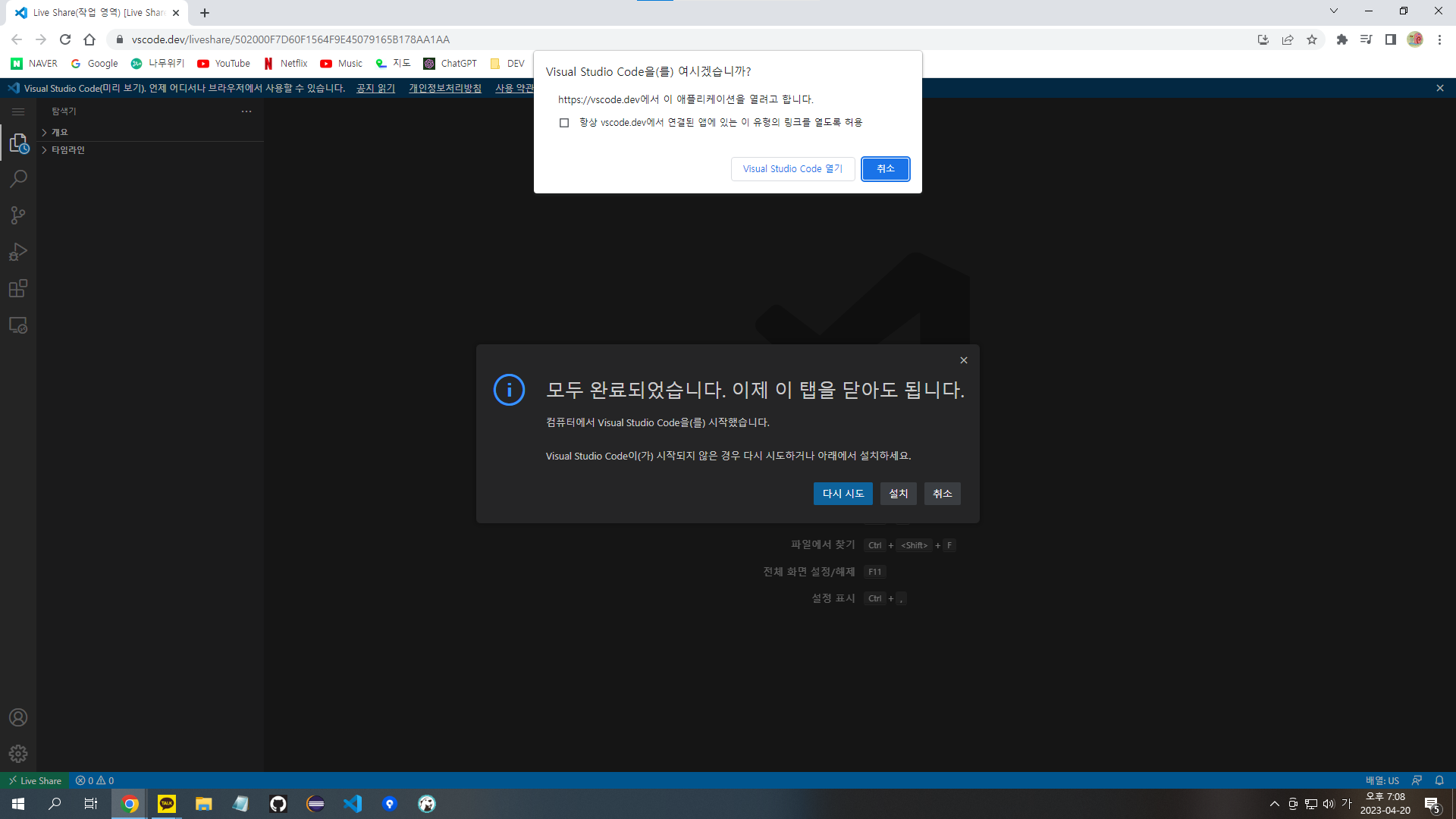Open the Source Control view
Screen dimensions: 1456x819
[18, 215]
